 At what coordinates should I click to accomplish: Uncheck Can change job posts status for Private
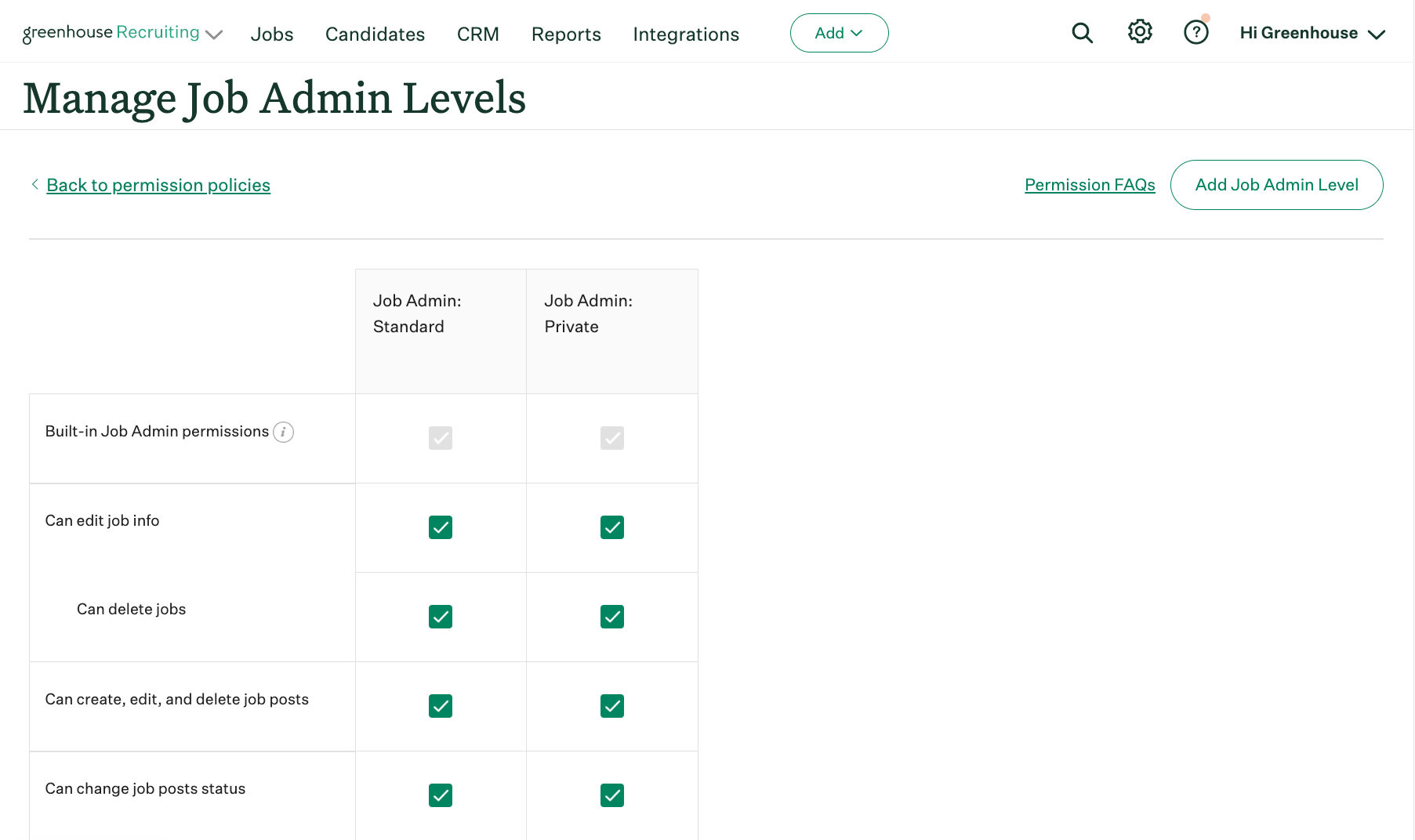point(612,795)
